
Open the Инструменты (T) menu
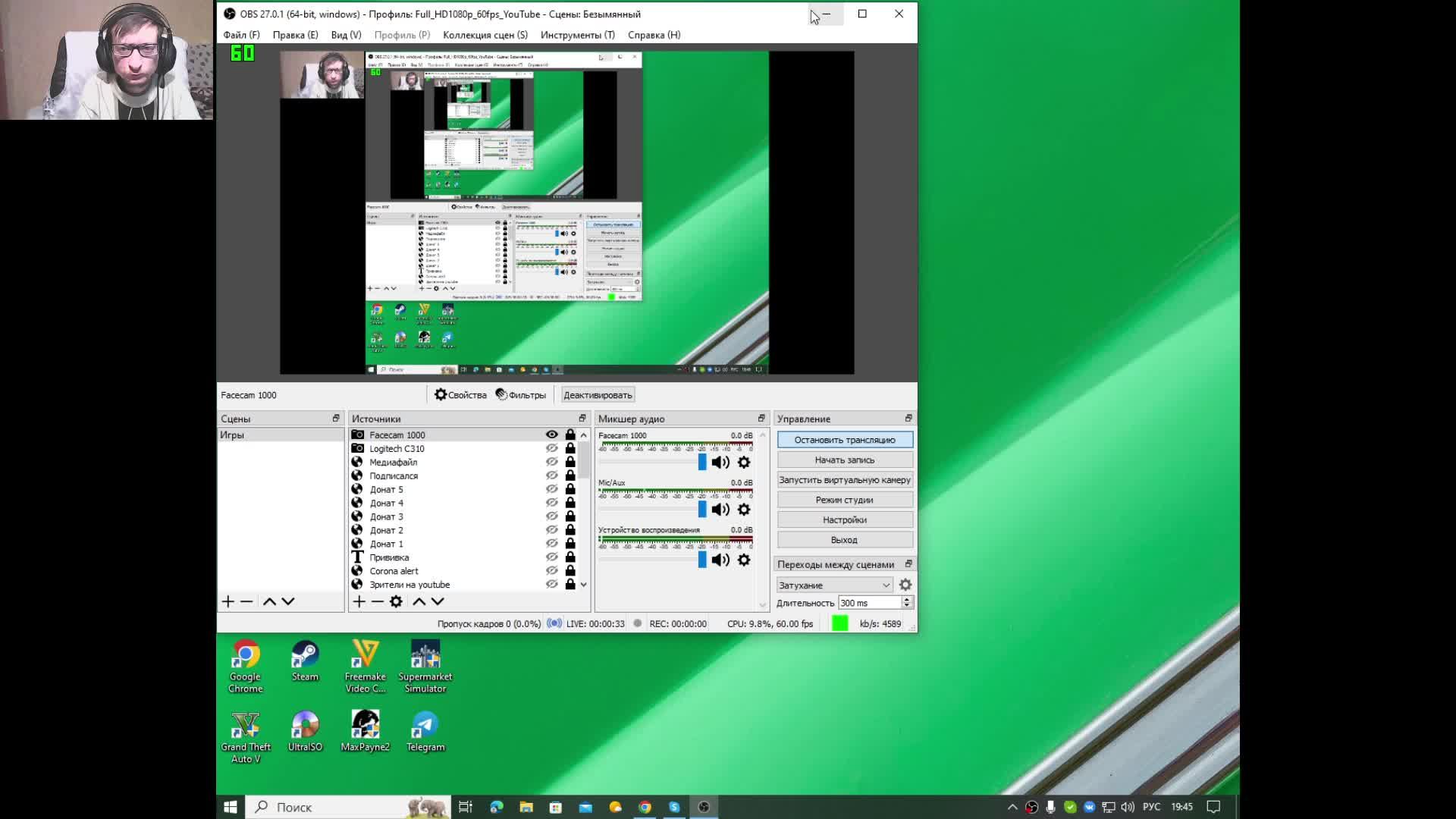578,35
